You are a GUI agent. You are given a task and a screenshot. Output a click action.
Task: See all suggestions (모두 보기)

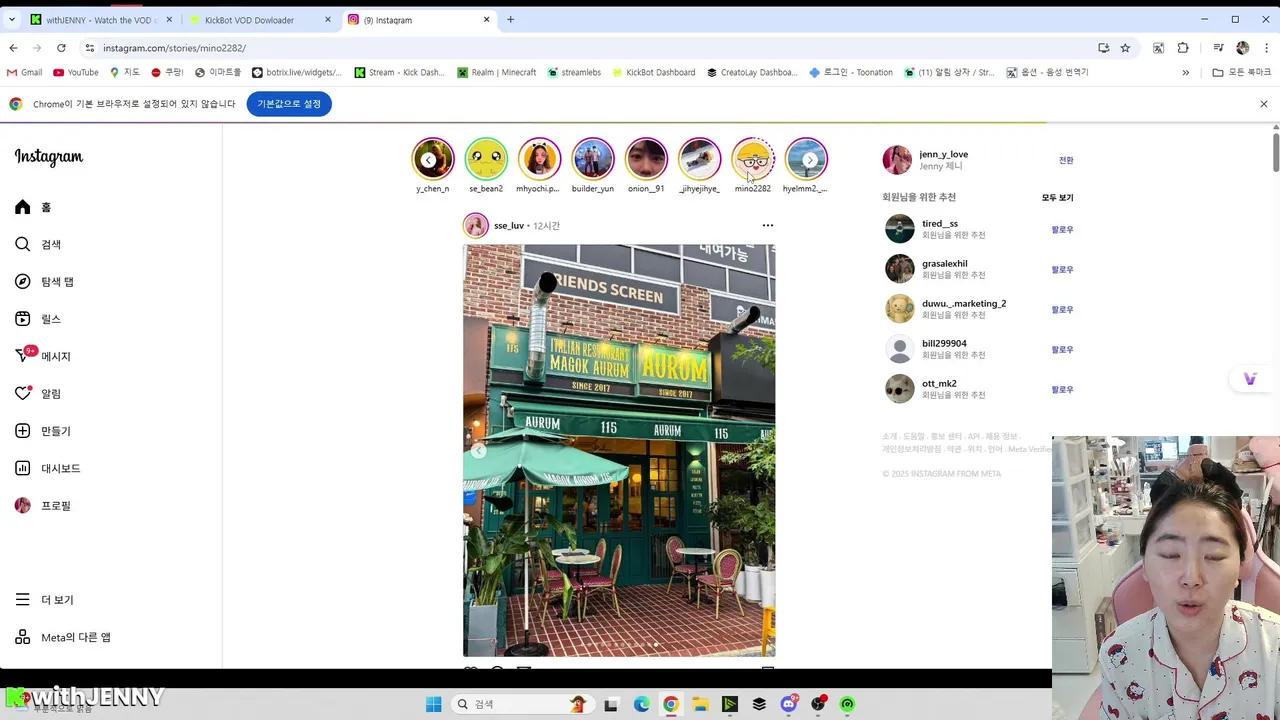1057,198
